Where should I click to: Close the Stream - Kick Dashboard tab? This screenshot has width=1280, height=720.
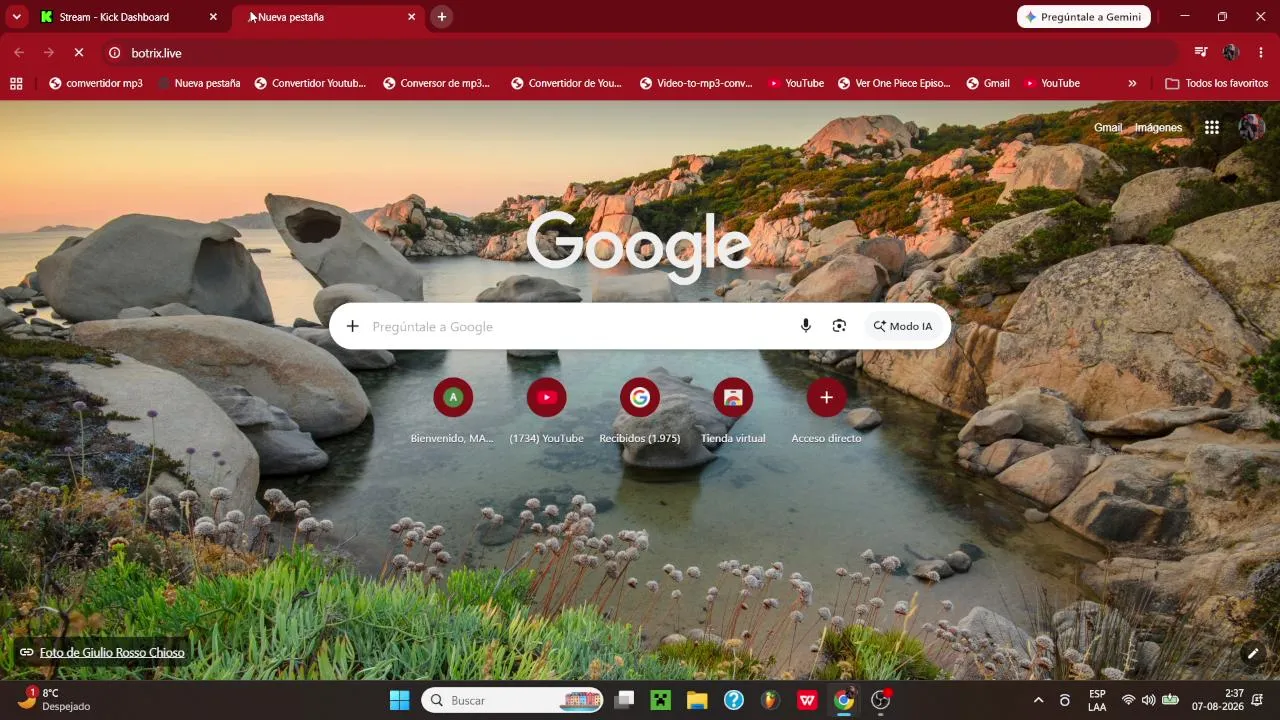(x=213, y=17)
